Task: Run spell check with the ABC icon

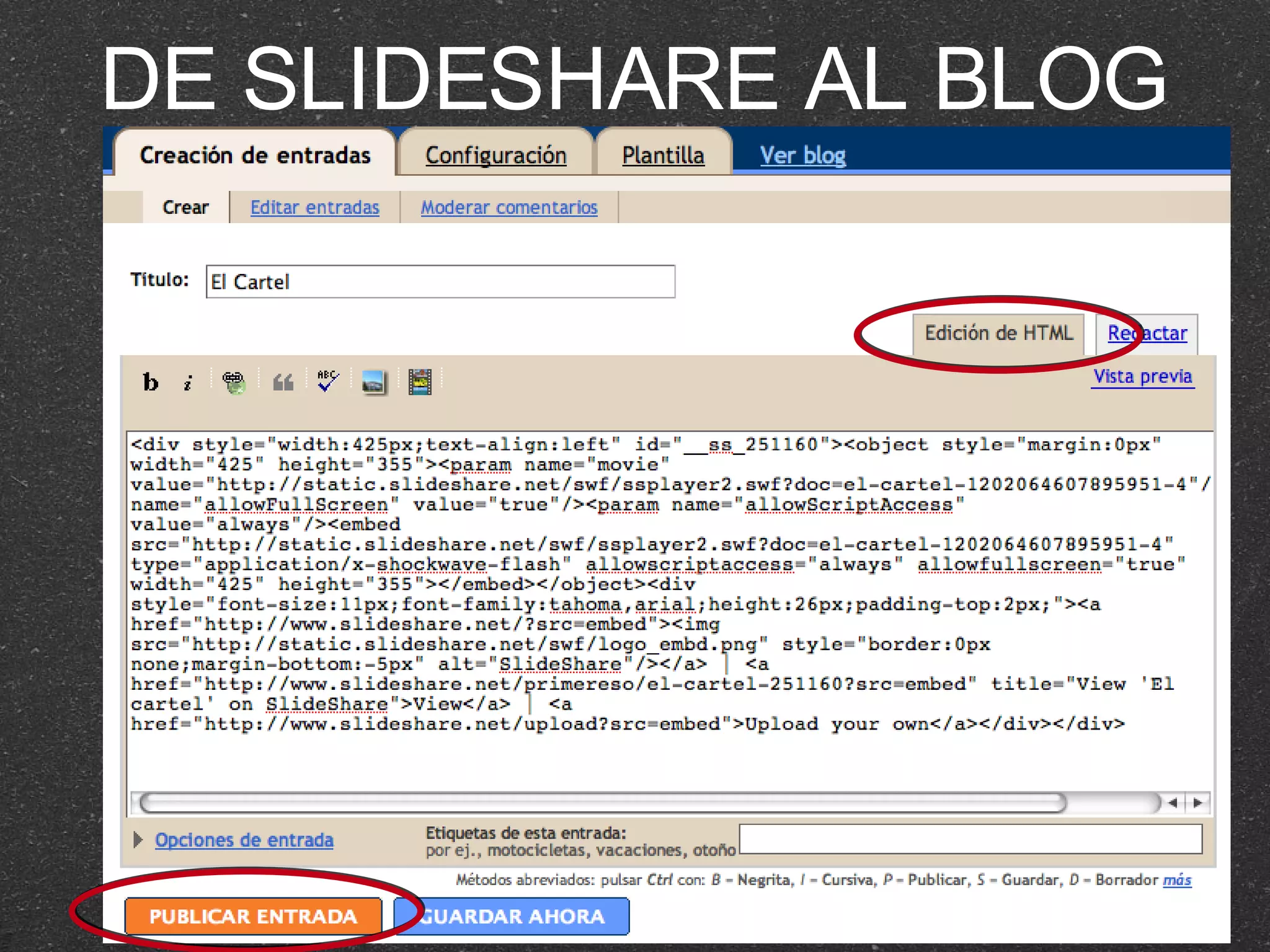Action: click(328, 381)
